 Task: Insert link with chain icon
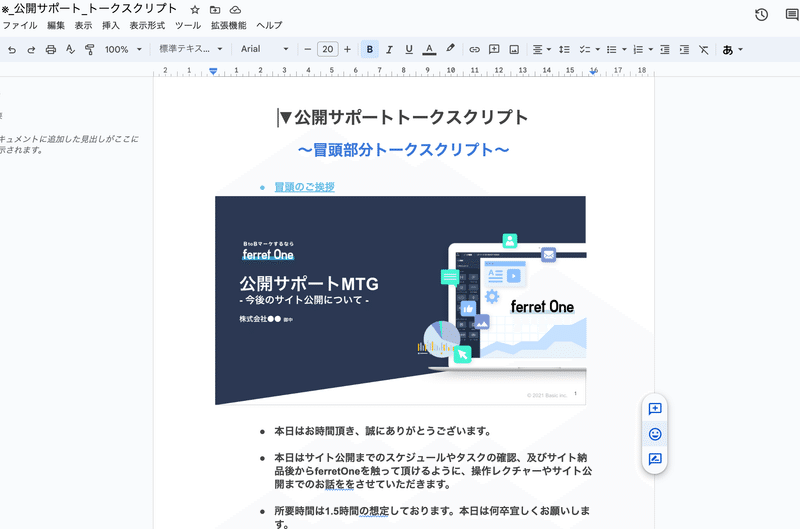coord(474,49)
